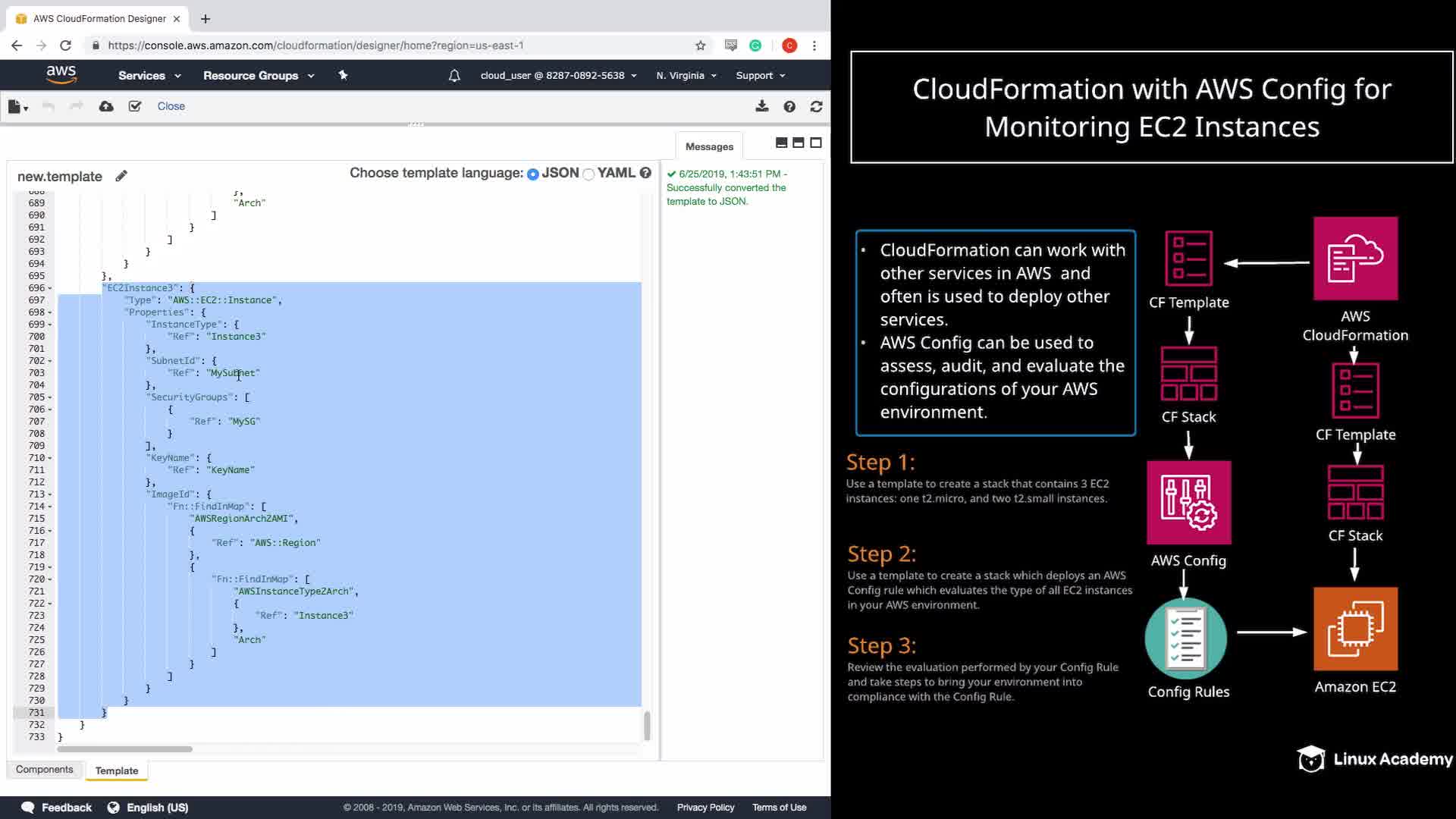This screenshot has width=1456, height=819.
Task: Switch to the Components tab
Action: tap(45, 769)
